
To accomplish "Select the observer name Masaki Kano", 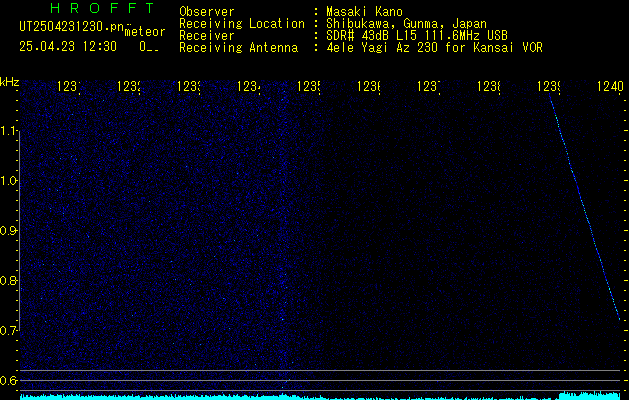I will [364, 12].
